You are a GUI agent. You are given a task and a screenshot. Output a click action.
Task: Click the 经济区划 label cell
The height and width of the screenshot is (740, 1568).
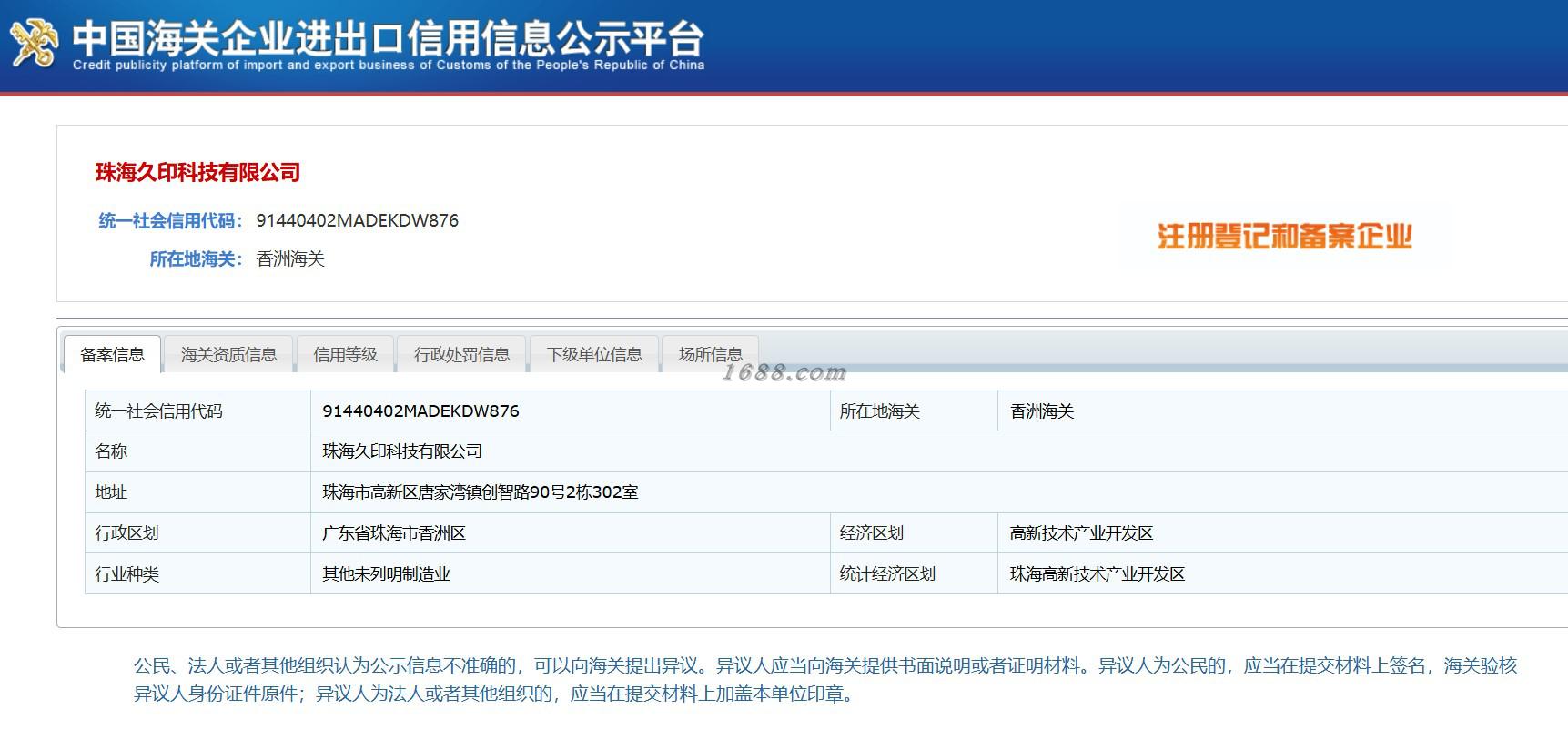[x=914, y=533]
